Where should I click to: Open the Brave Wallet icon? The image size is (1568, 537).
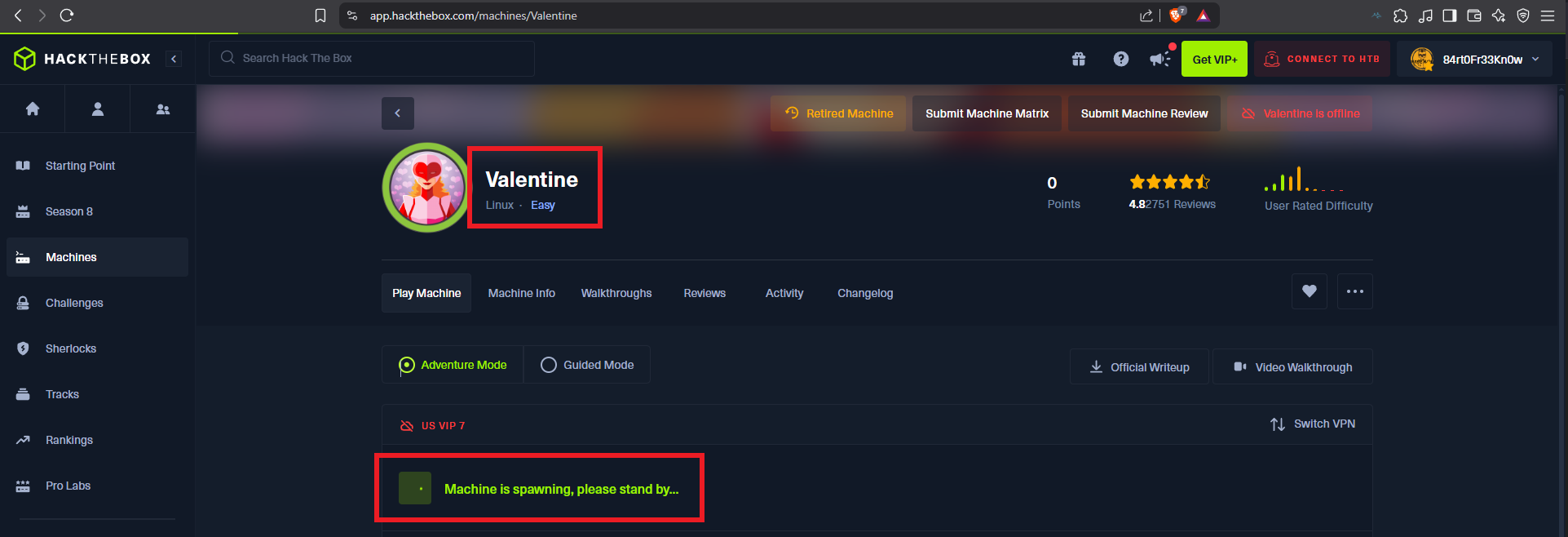tap(1474, 16)
